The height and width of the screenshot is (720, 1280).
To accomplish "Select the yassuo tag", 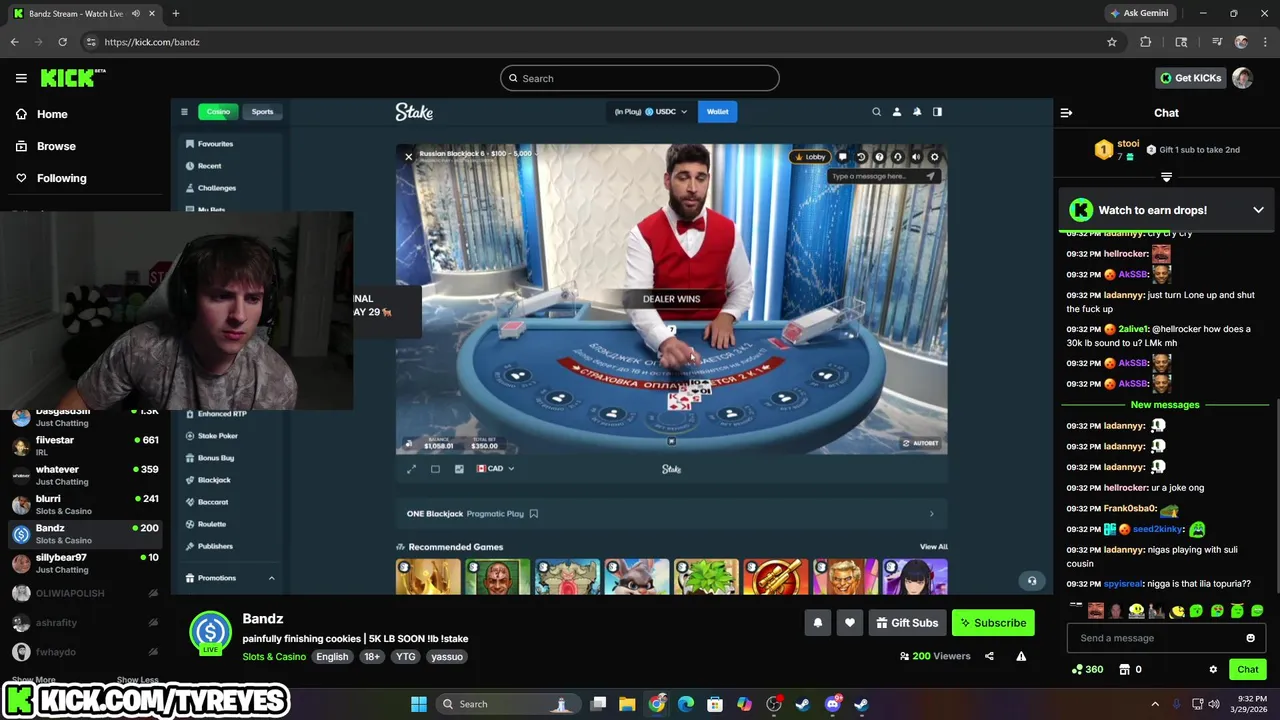I will (x=447, y=657).
